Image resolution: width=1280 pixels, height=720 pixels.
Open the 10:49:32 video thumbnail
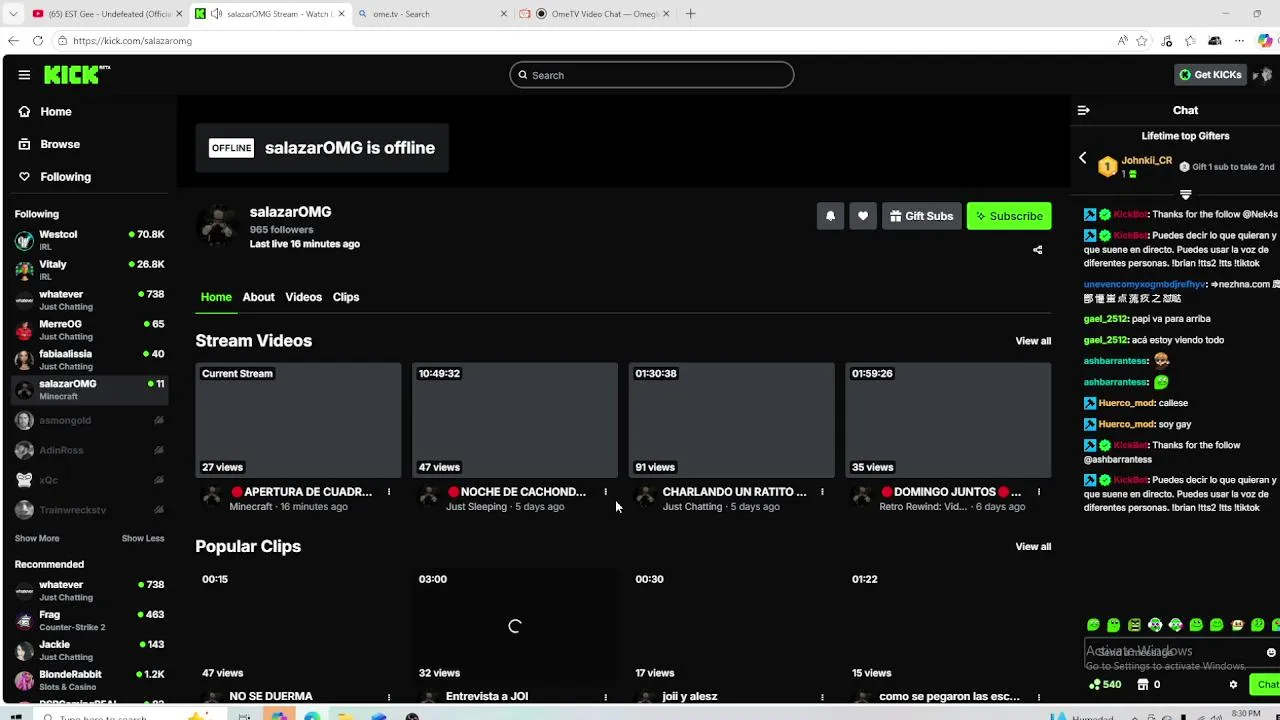click(515, 420)
